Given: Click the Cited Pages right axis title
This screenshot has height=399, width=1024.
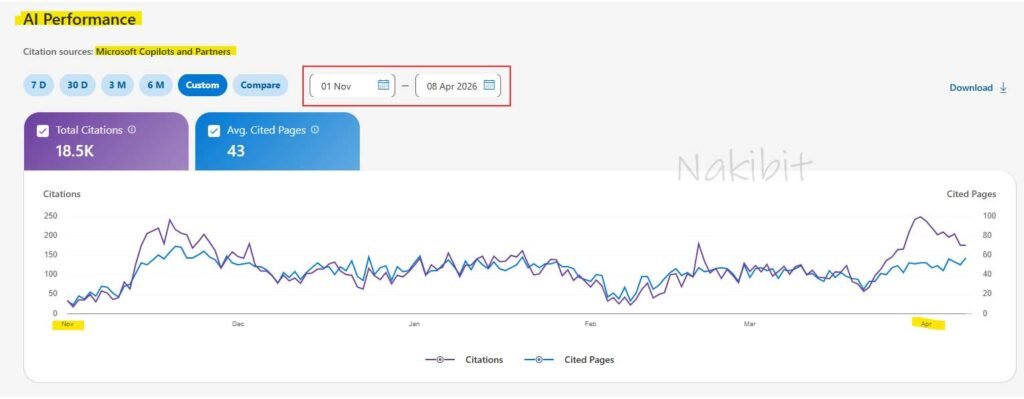Looking at the screenshot, I should (x=971, y=194).
